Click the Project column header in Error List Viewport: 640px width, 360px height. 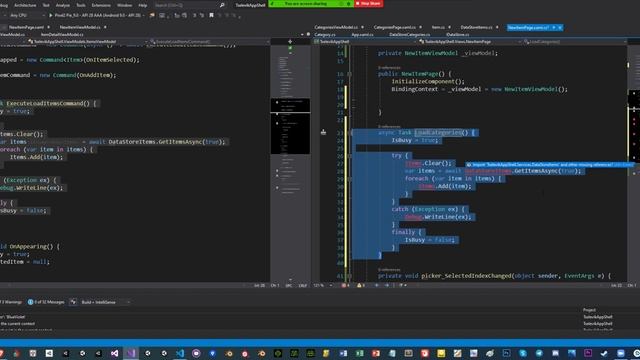[x=589, y=310]
